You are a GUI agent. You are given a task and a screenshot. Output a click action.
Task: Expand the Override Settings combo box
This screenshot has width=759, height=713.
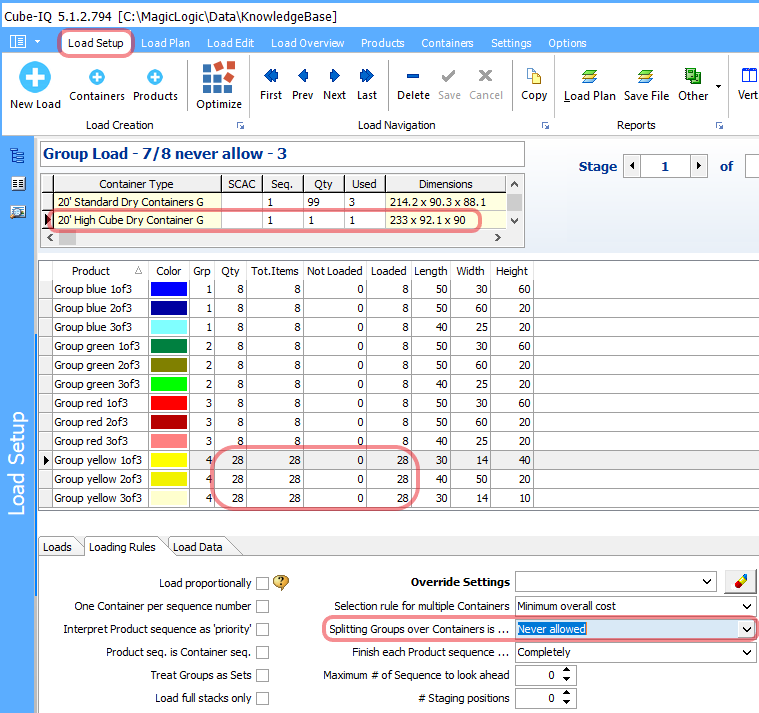tap(708, 582)
